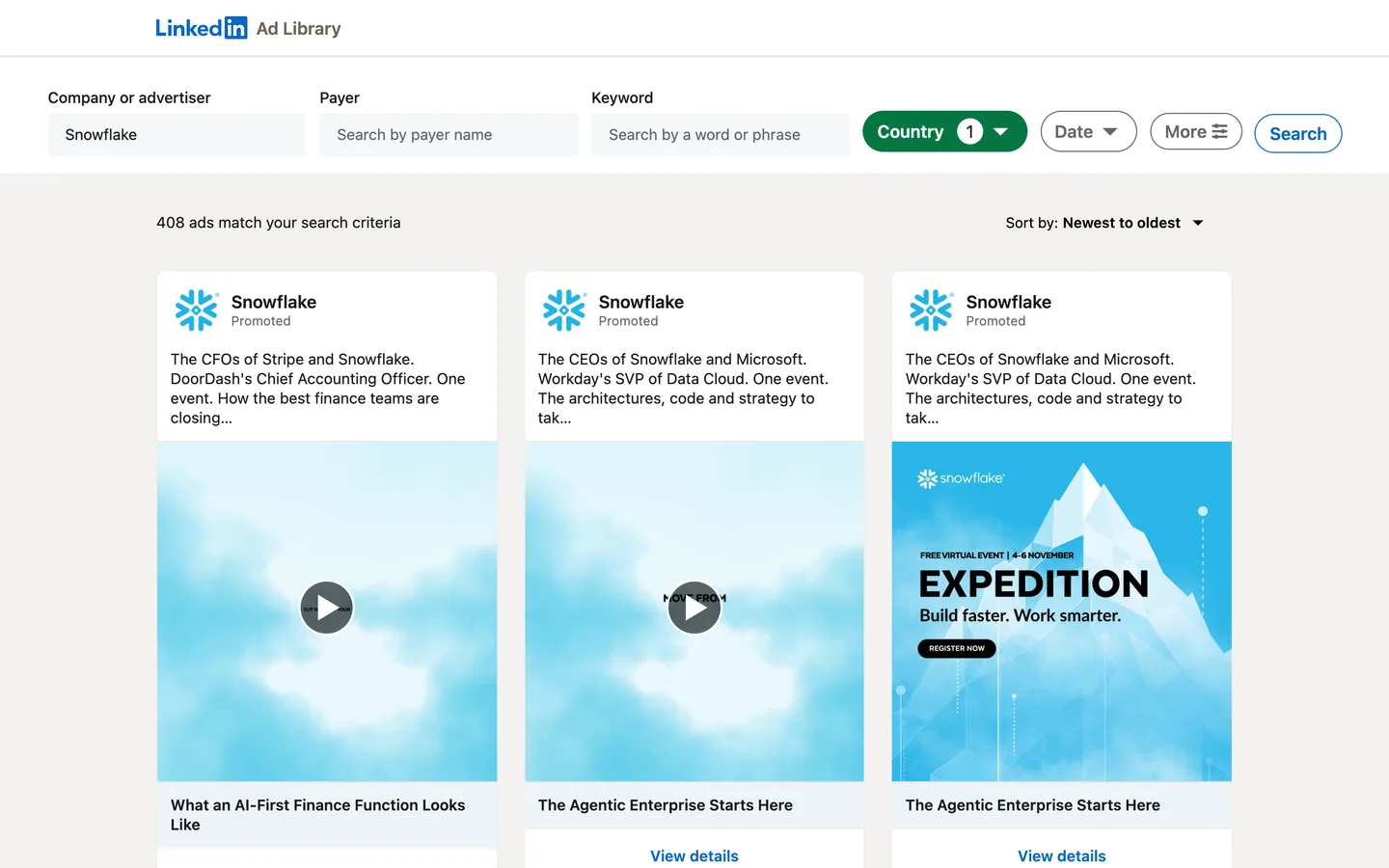The image size is (1389, 868).
Task: Click the 408 ads match your search criteria text
Action: 279,223
